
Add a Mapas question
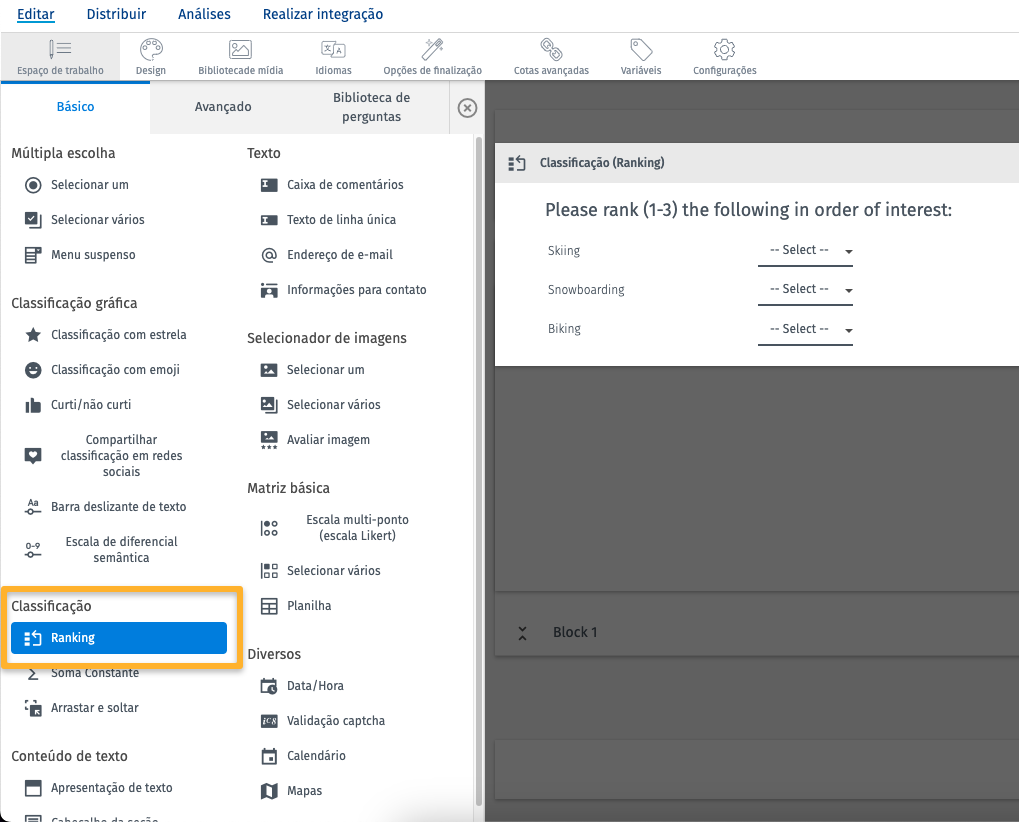pos(292,791)
